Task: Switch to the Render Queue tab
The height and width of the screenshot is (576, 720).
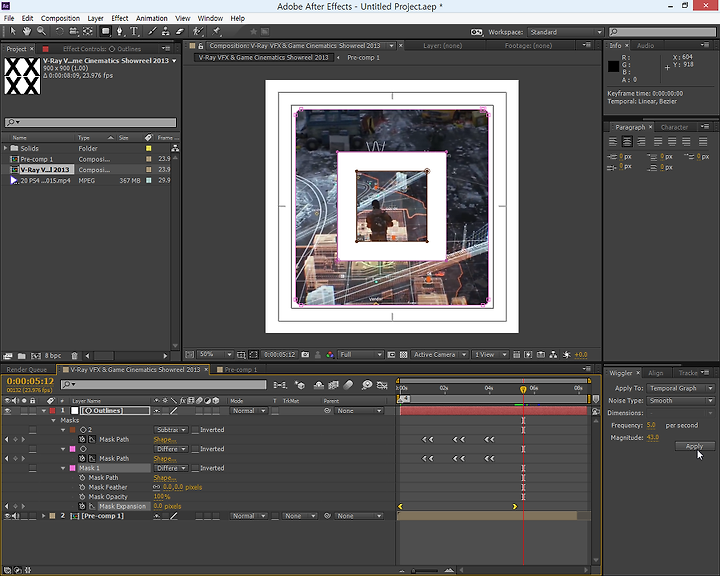Action: [27, 370]
